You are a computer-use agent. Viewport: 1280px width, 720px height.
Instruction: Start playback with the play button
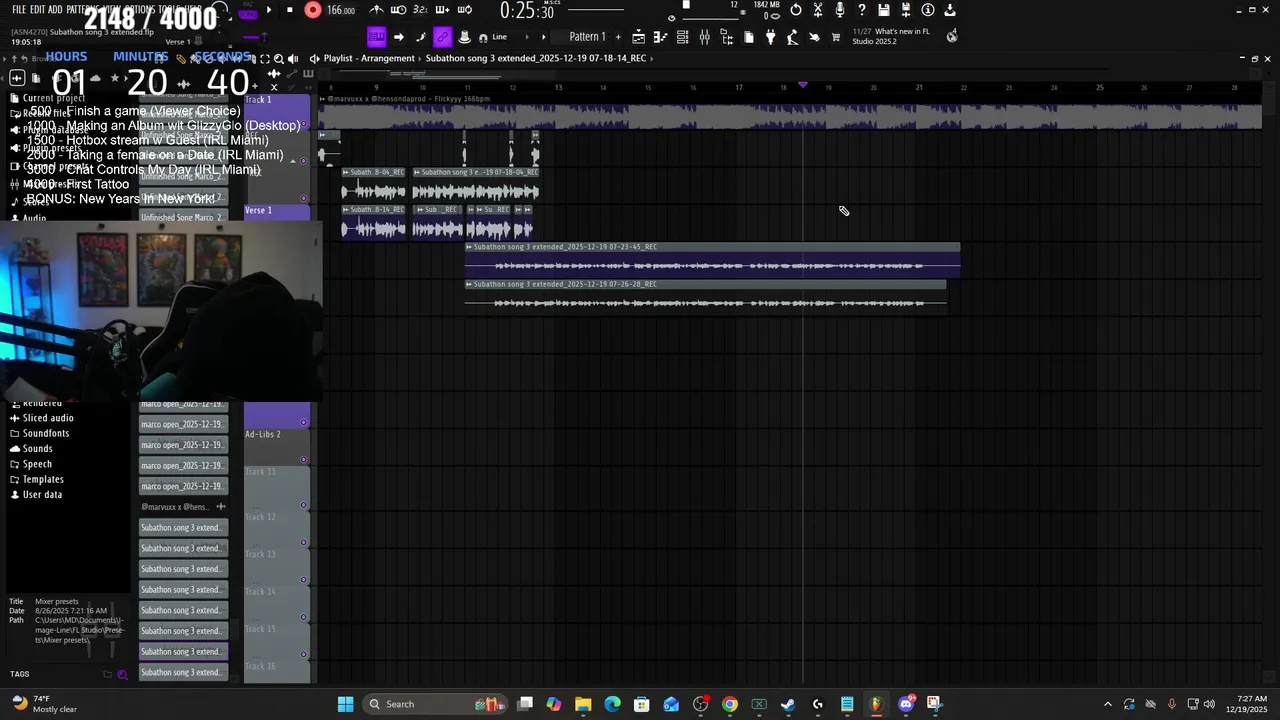click(268, 10)
